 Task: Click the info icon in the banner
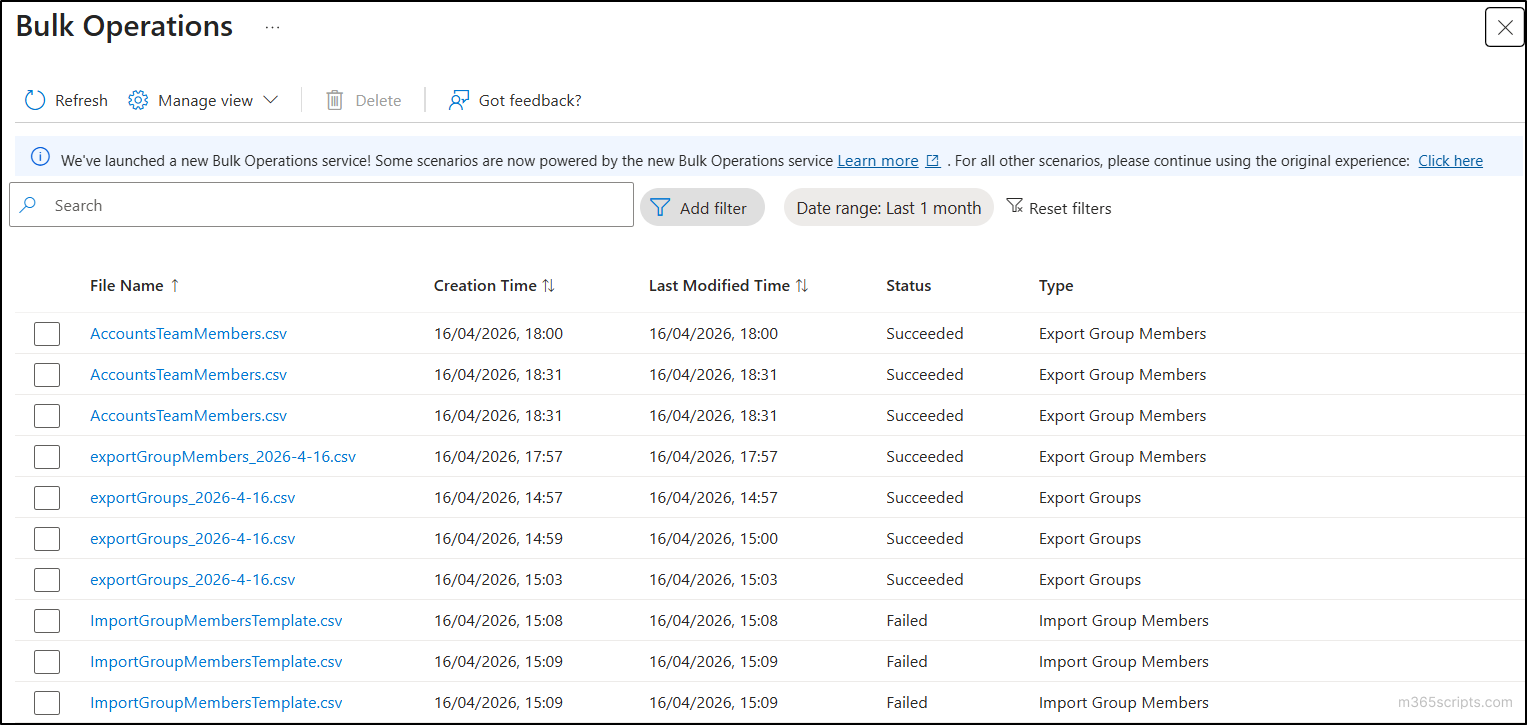coord(40,157)
